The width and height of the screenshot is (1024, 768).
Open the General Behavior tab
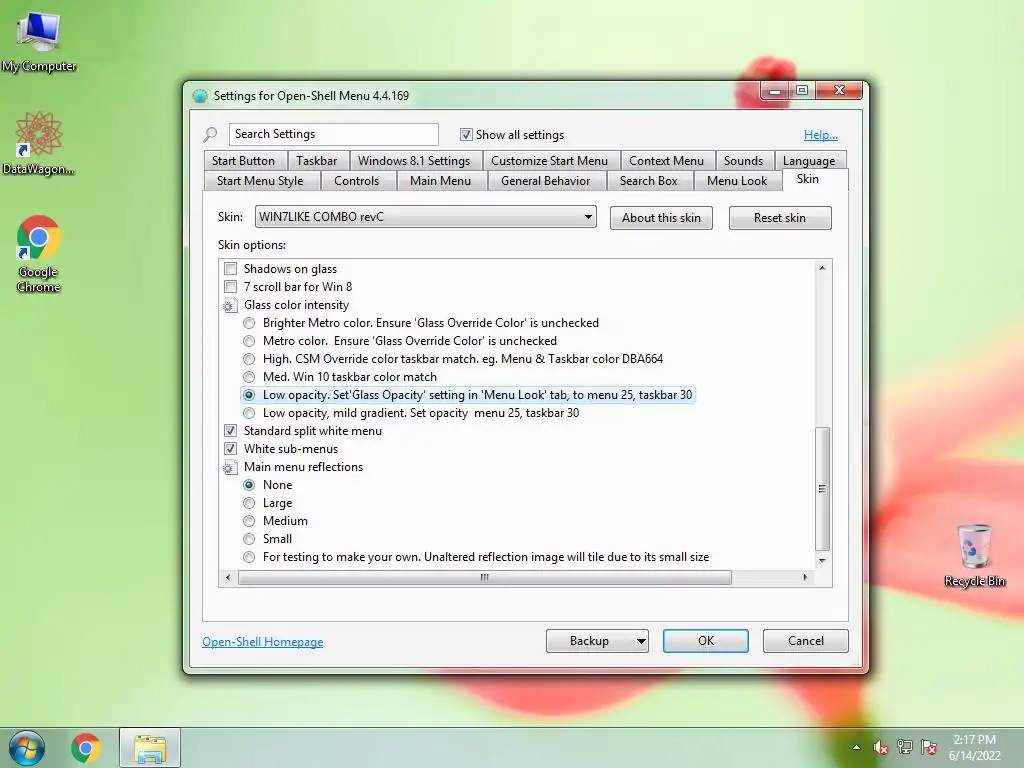tap(545, 181)
